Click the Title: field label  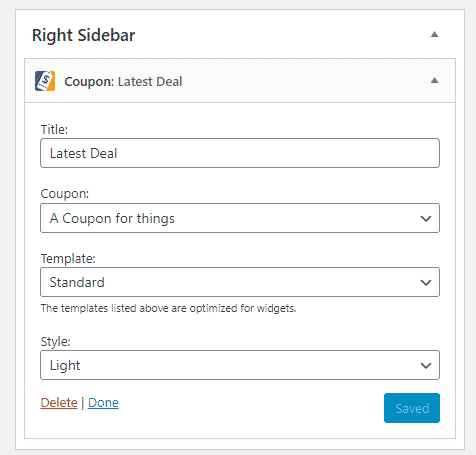[x=54, y=129]
